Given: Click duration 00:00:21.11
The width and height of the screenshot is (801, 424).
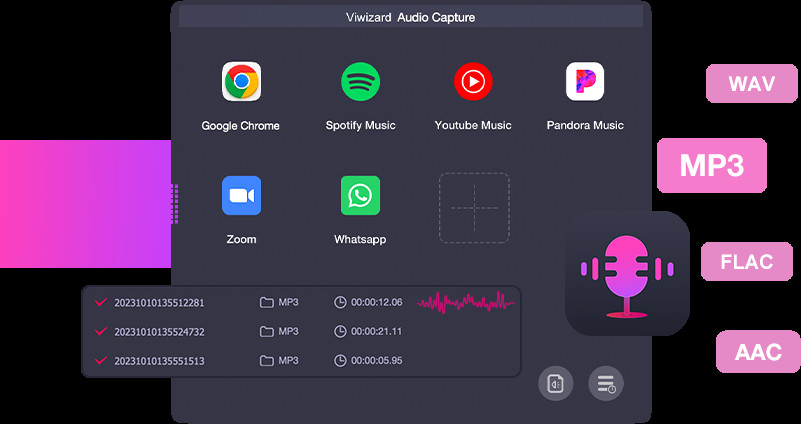Looking at the screenshot, I should tap(376, 332).
